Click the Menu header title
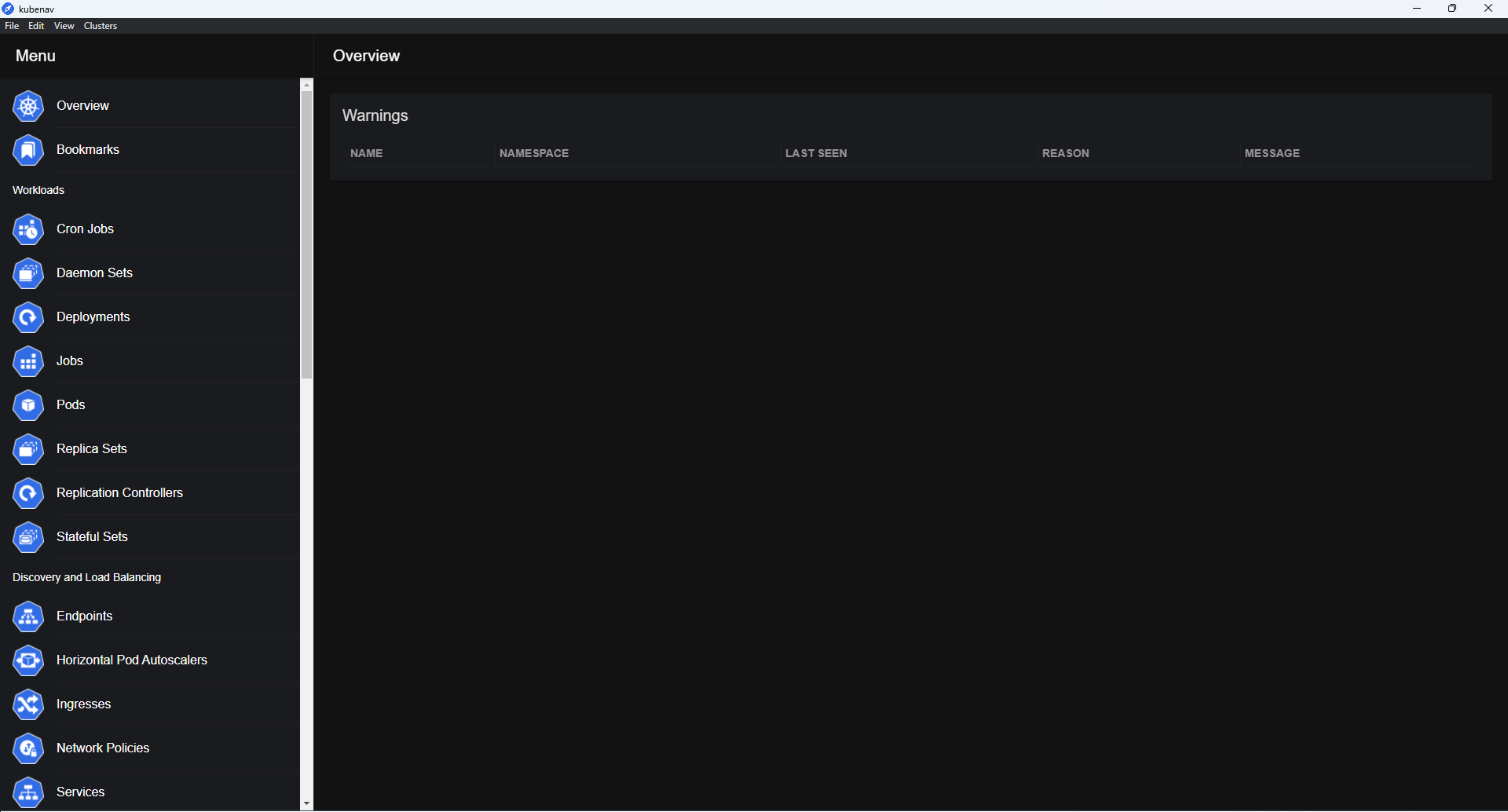Image resolution: width=1508 pixels, height=812 pixels. tap(35, 56)
